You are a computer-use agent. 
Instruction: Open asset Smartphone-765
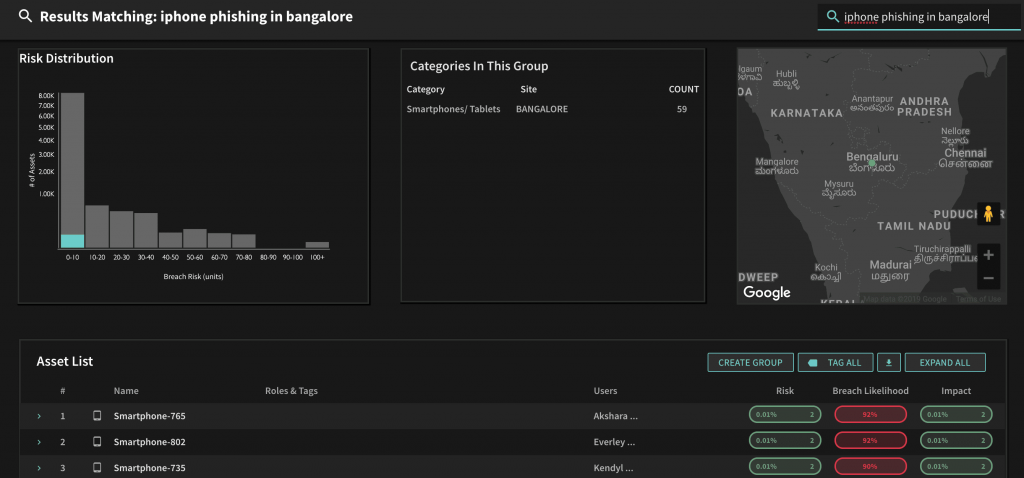150,416
